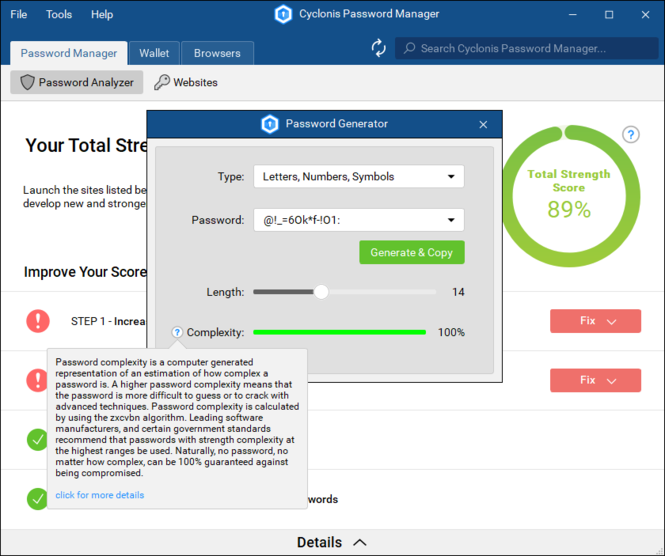Click the Length value 14
This screenshot has width=665, height=556.
458,292
